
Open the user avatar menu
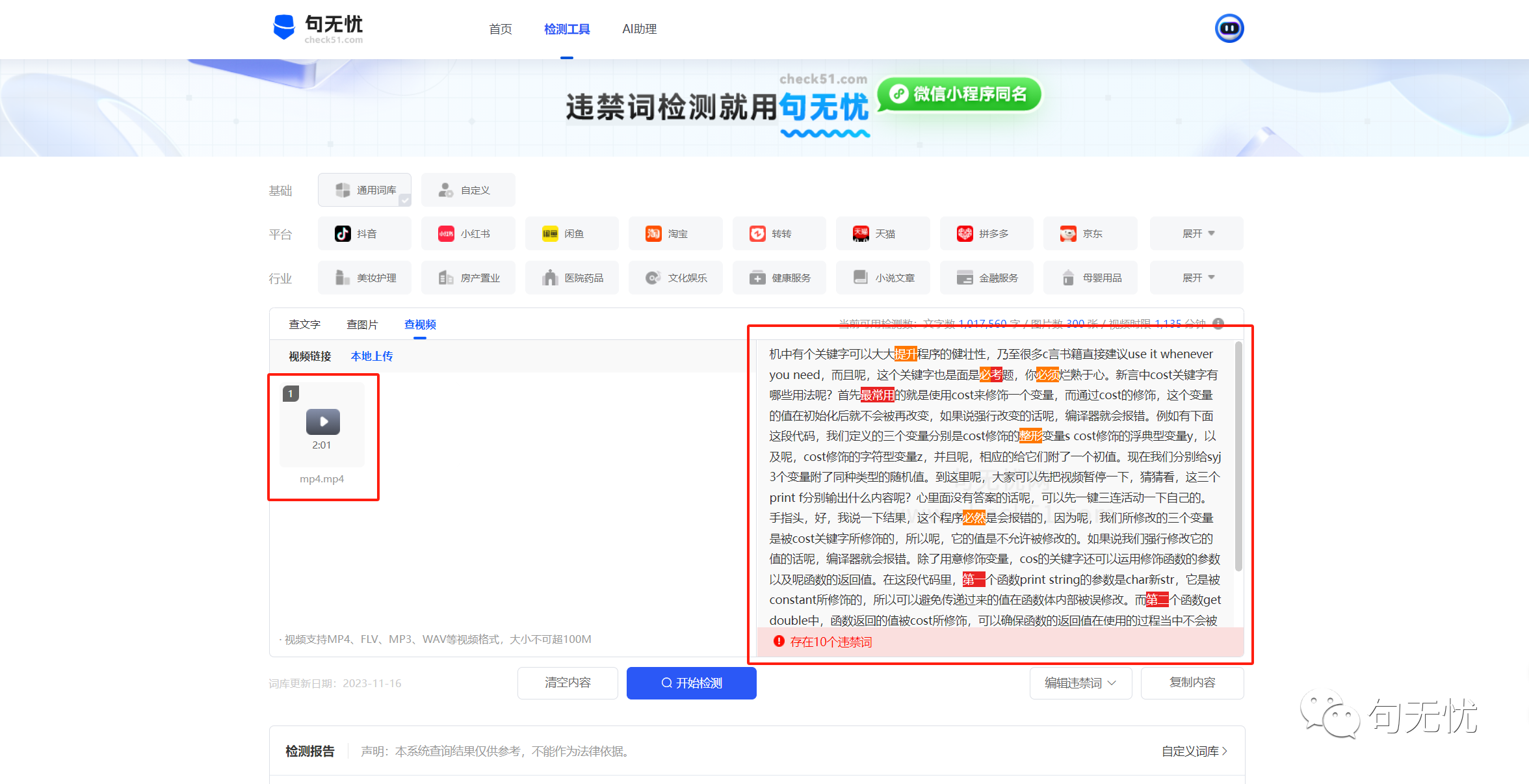click(x=1229, y=29)
